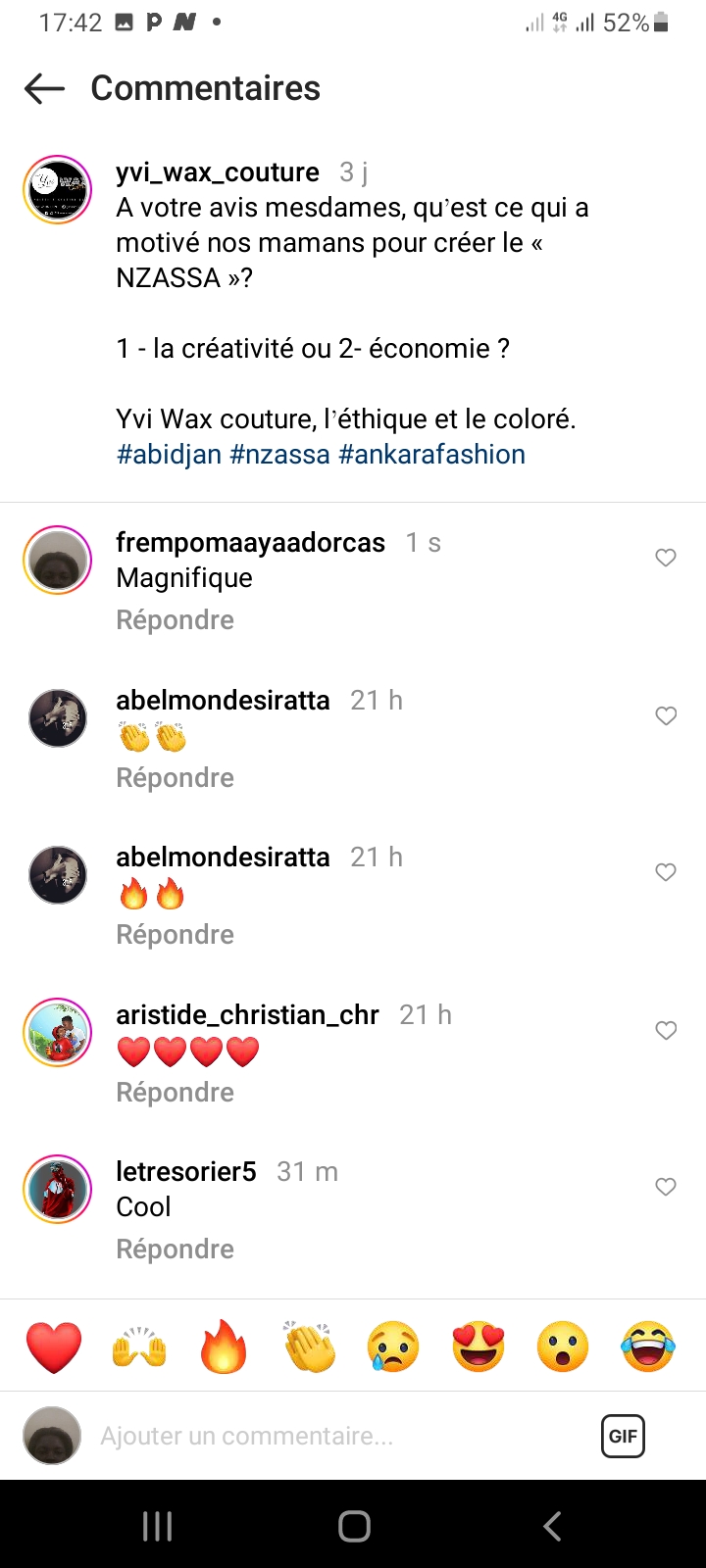This screenshot has width=706, height=1568.
Task: Open Android recent apps button
Action: tap(157, 1526)
